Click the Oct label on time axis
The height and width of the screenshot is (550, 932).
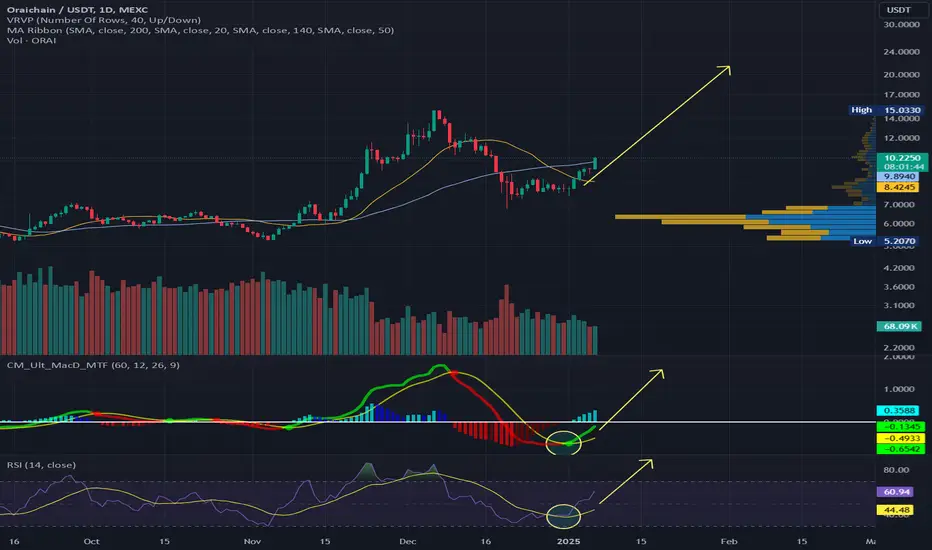(91, 541)
